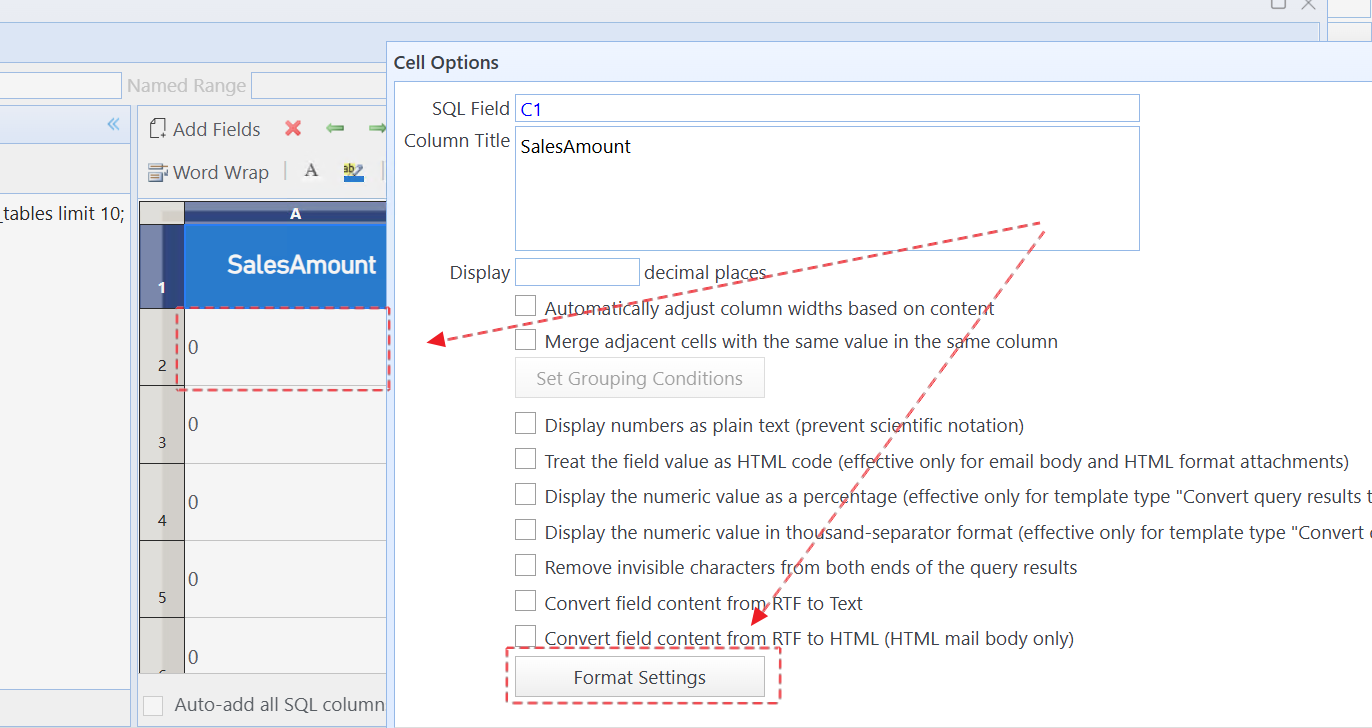Open the highlight color icon
This screenshot has width=1372, height=728.
[x=353, y=171]
